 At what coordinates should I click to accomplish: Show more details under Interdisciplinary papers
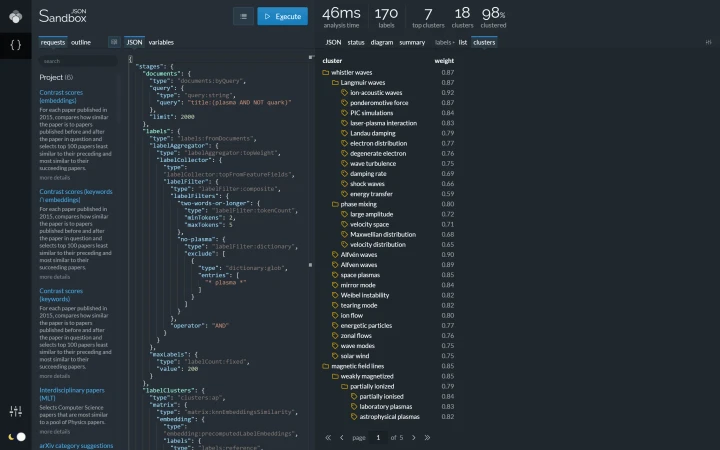55,432
